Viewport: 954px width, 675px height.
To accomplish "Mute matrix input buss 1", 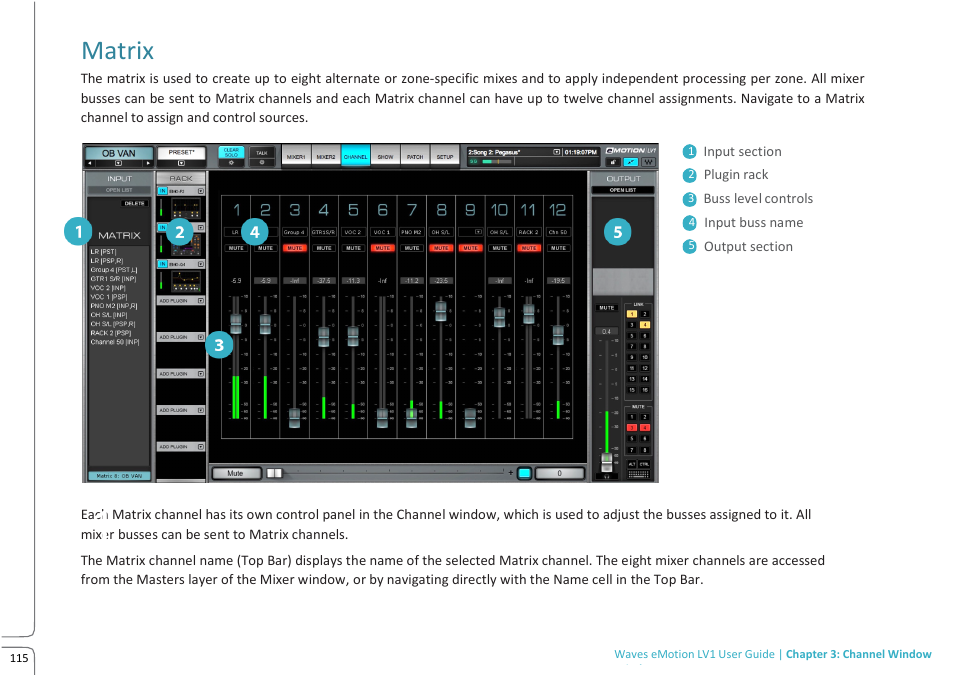I will pyautogui.click(x=236, y=248).
